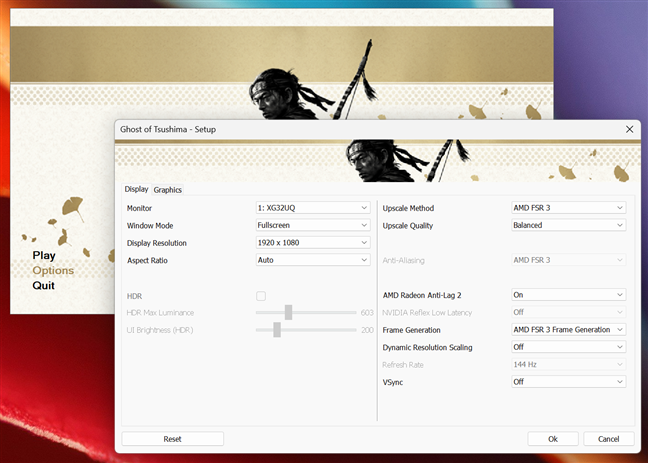Screen dimensions: 648x463
Task: Open the VSync dropdown
Action: pos(569,382)
